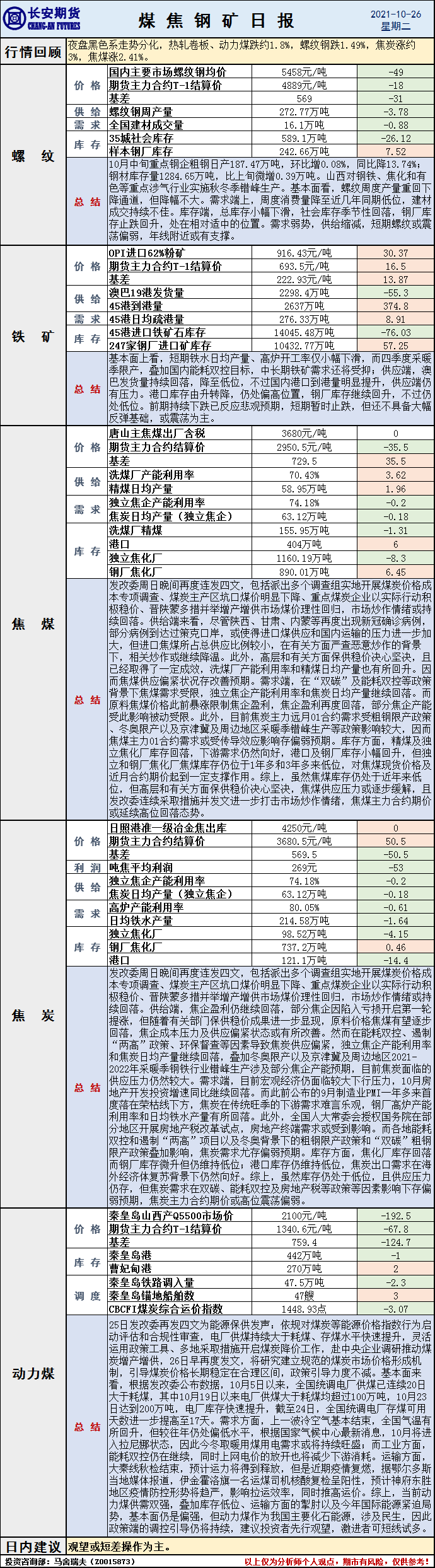Click the 374.8 change value for 45港到港量
This screenshot has height=1568, width=435.
coord(395,306)
